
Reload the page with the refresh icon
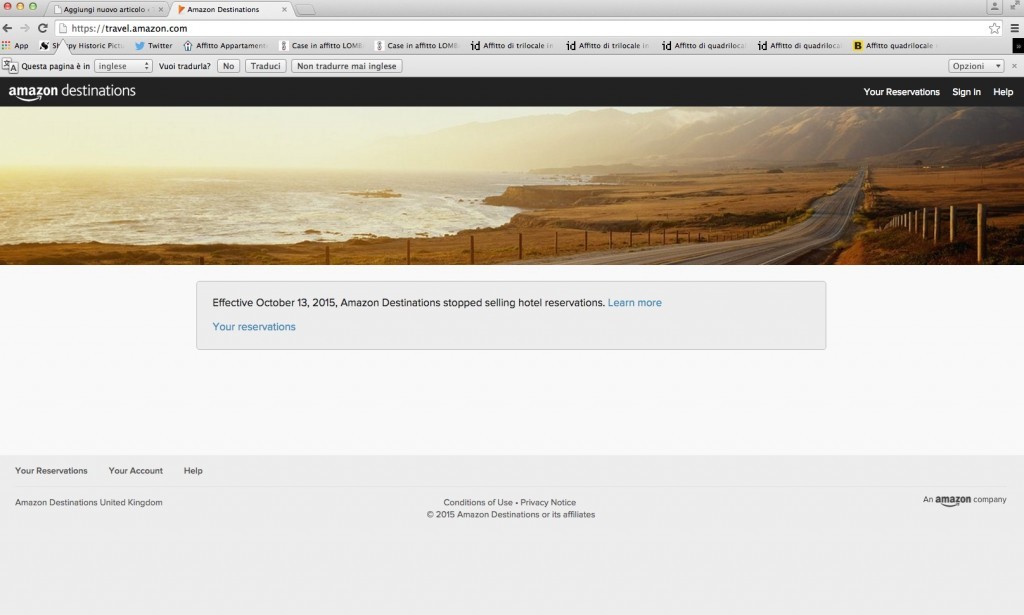coord(42,29)
